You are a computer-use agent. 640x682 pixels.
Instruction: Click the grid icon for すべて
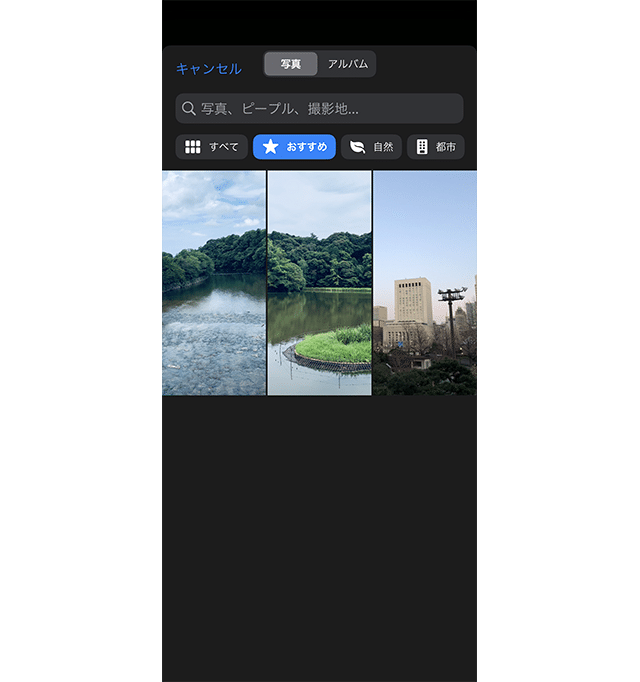point(193,147)
